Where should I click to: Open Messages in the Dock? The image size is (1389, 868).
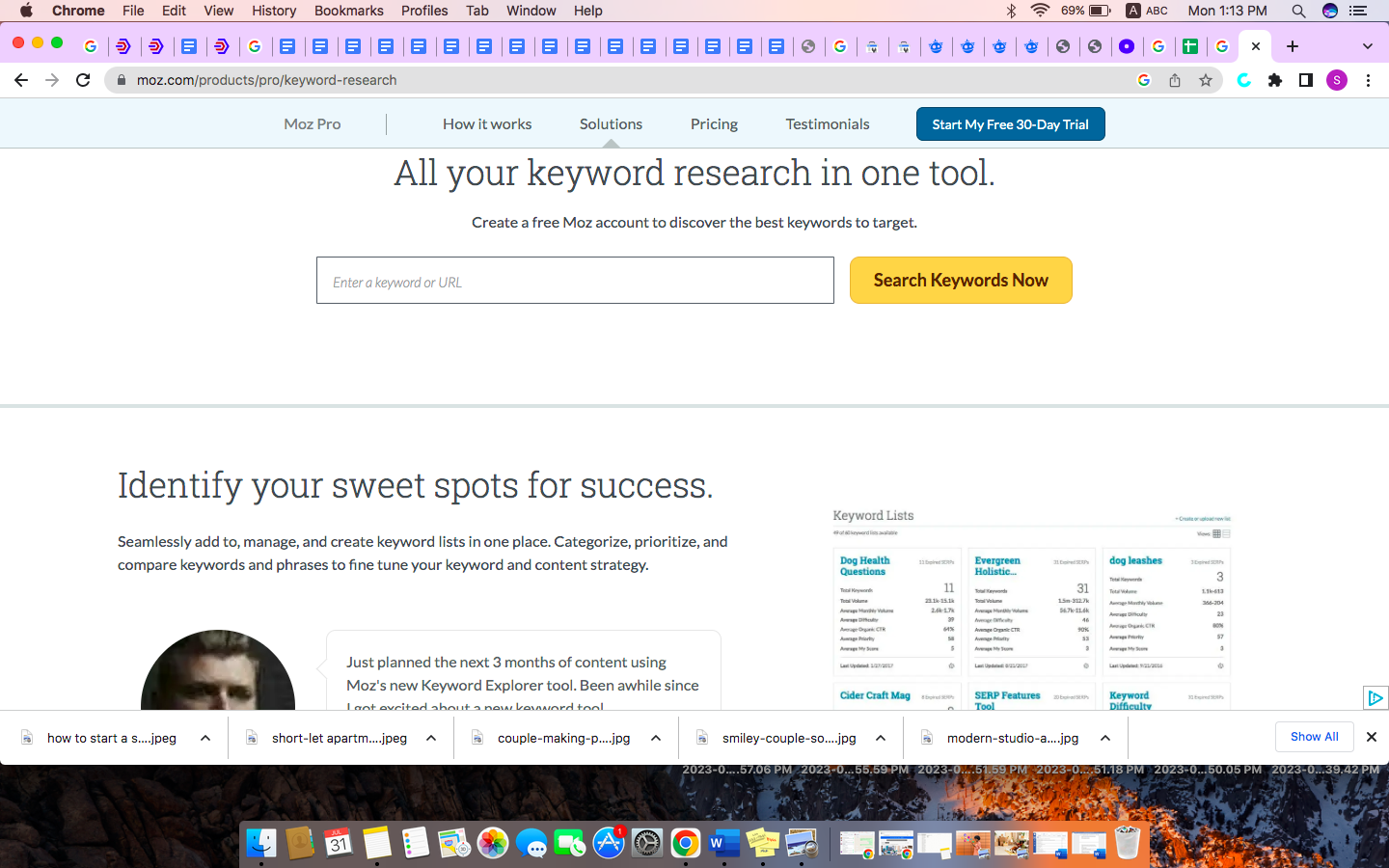pyautogui.click(x=531, y=843)
